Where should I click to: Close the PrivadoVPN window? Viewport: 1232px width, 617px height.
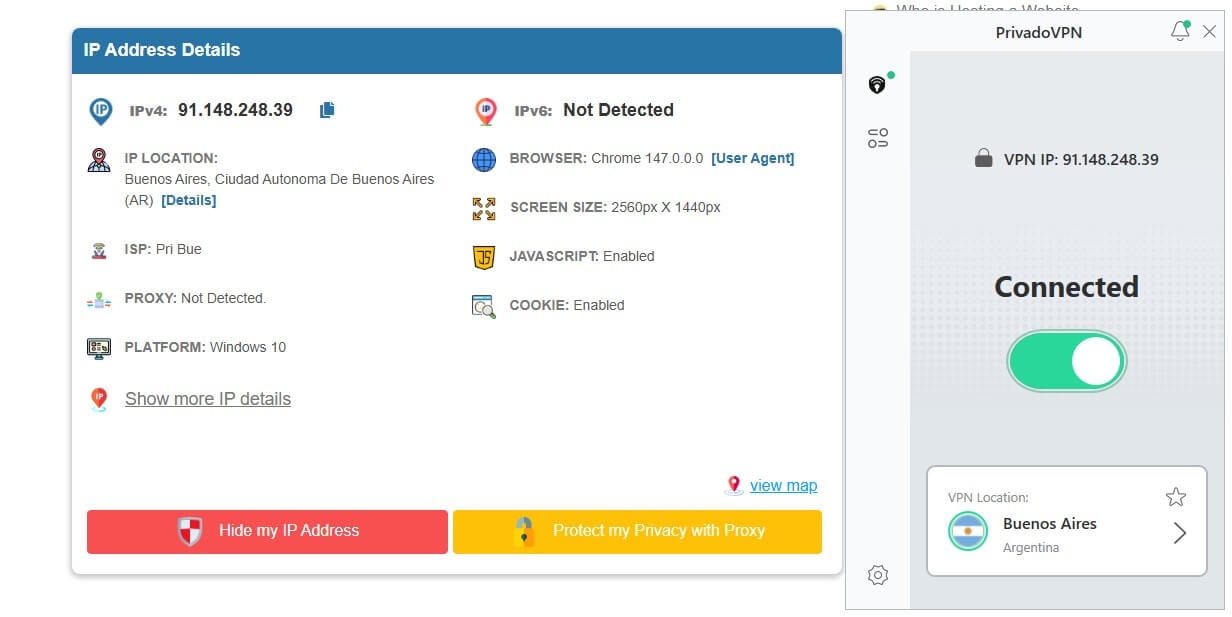pos(1209,32)
